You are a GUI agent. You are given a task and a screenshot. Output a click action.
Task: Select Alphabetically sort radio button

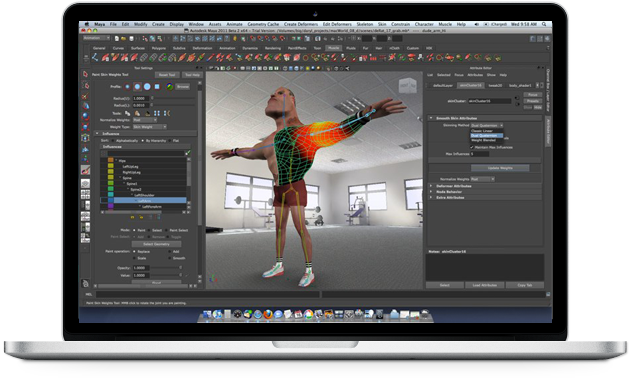point(113,141)
